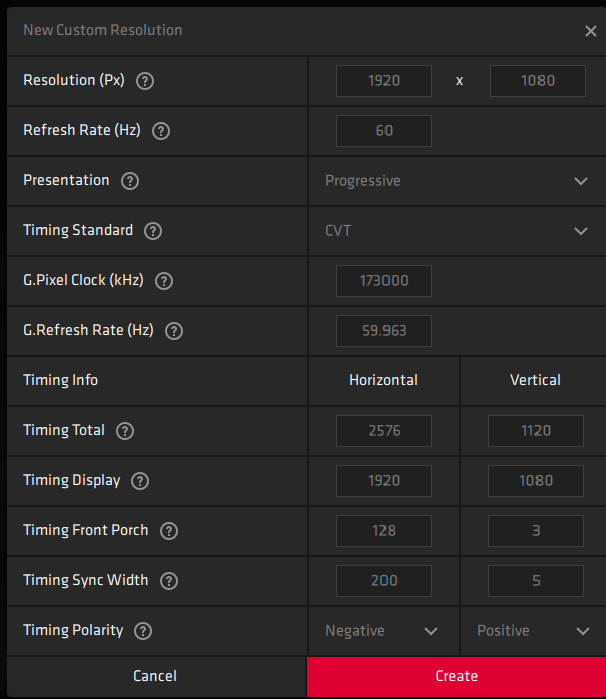This screenshot has width=606, height=699.
Task: Show help for Timing Polarity
Action: (144, 631)
